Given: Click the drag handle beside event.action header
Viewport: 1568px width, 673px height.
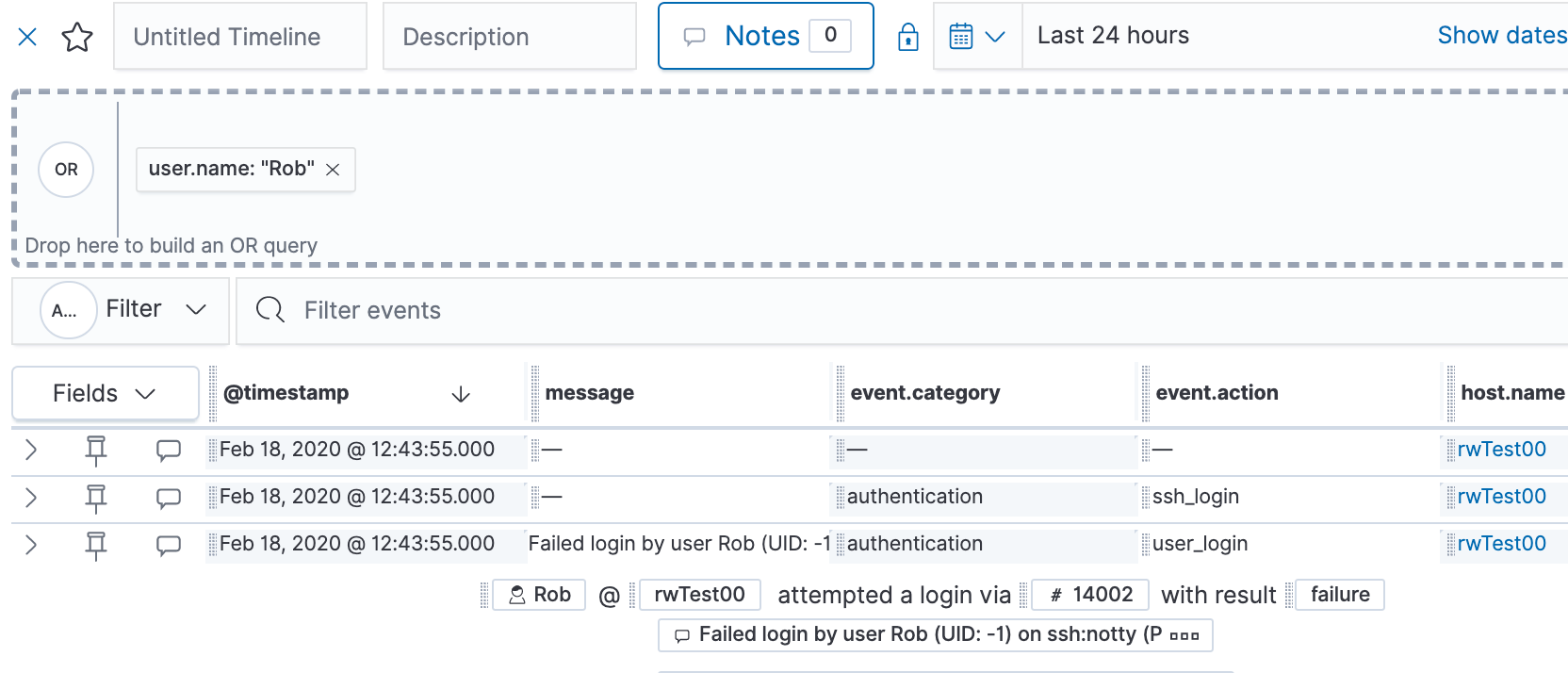Looking at the screenshot, I should 1145,393.
